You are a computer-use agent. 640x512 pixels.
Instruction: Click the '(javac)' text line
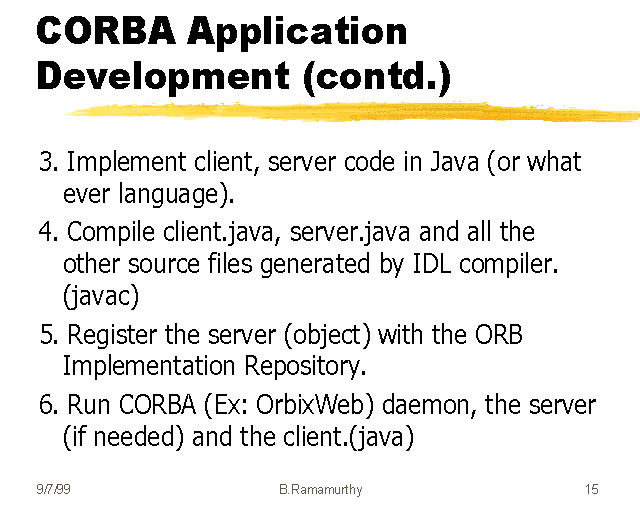(x=103, y=297)
